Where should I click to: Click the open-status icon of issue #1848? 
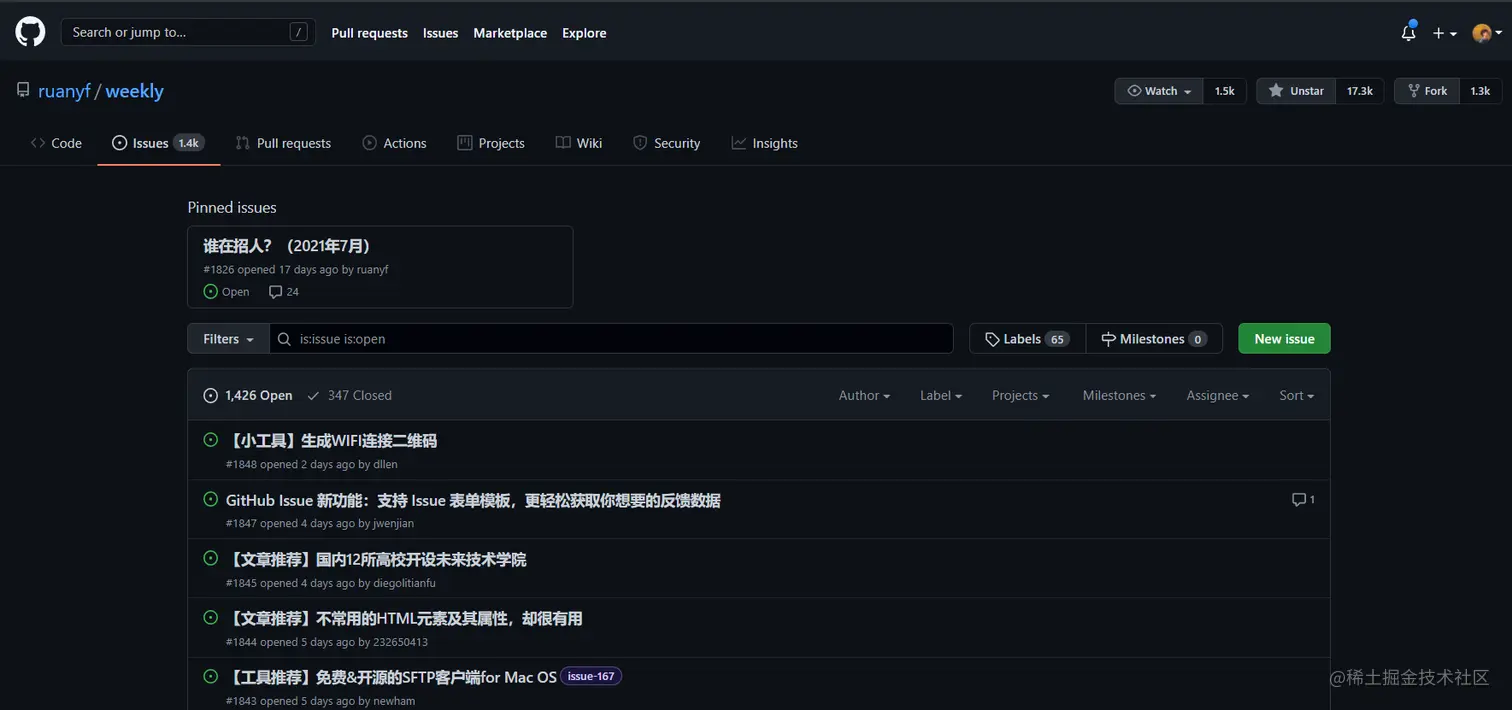(211, 440)
